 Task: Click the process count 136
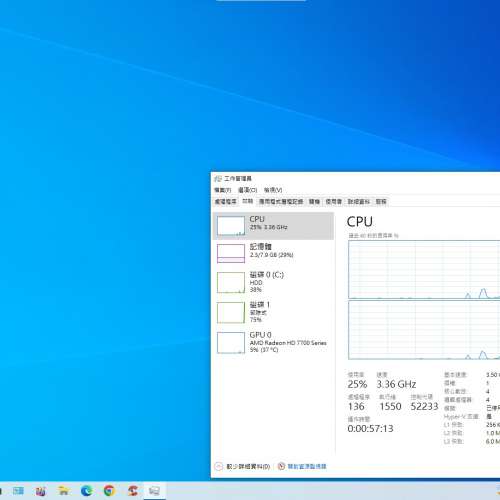tap(356, 406)
